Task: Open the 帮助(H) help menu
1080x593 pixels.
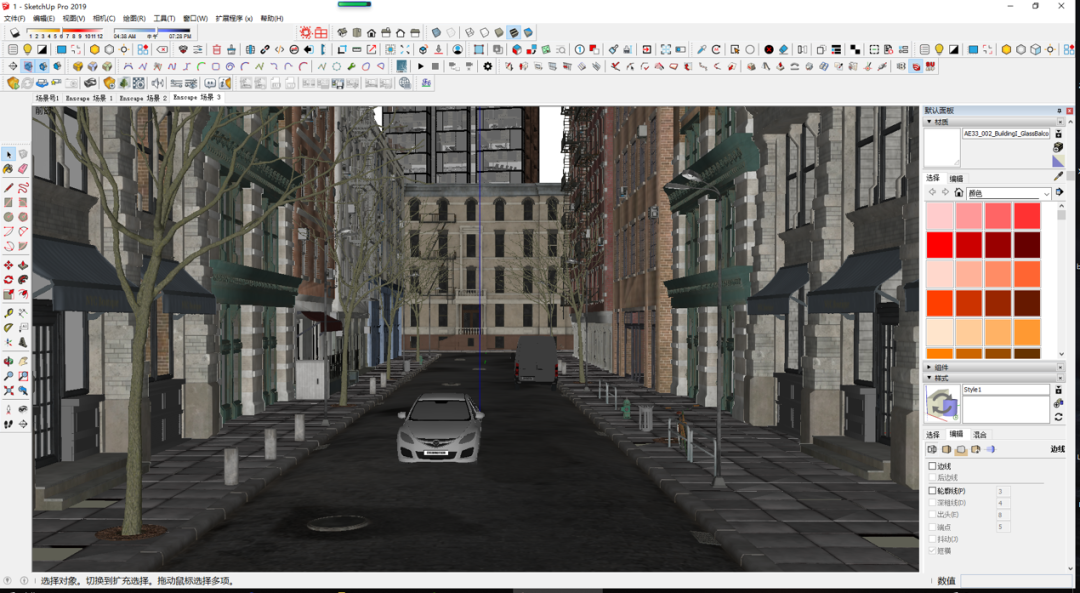Action: point(271,19)
